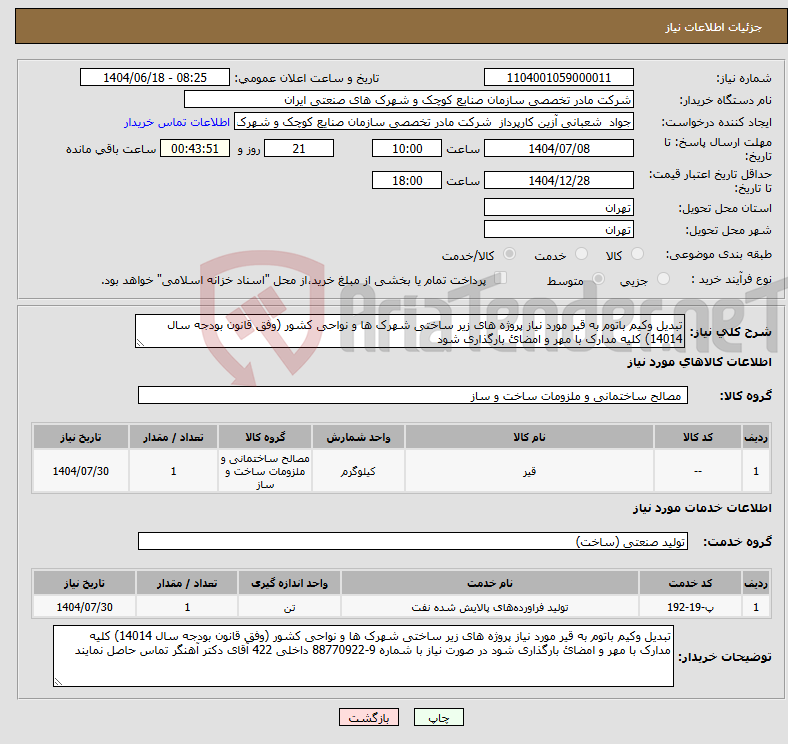Click the need number field 1104001059000011
788x744 pixels.
[x=558, y=78]
